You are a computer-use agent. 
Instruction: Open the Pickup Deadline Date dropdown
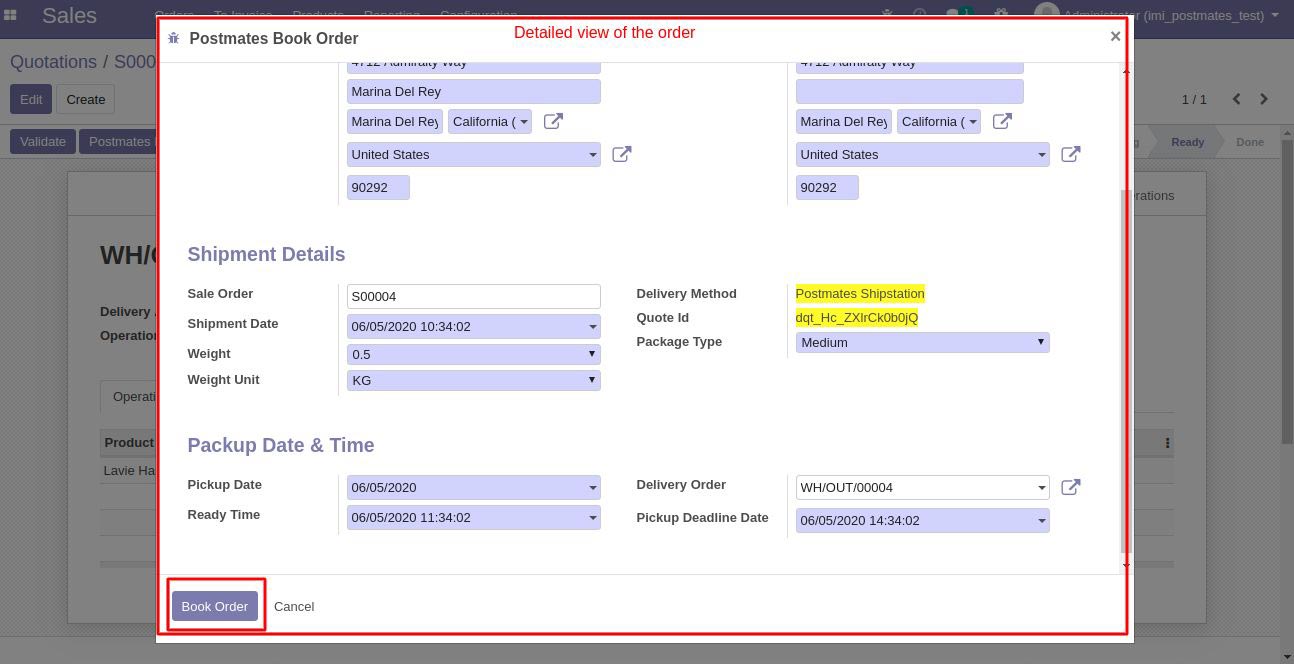(x=1042, y=520)
